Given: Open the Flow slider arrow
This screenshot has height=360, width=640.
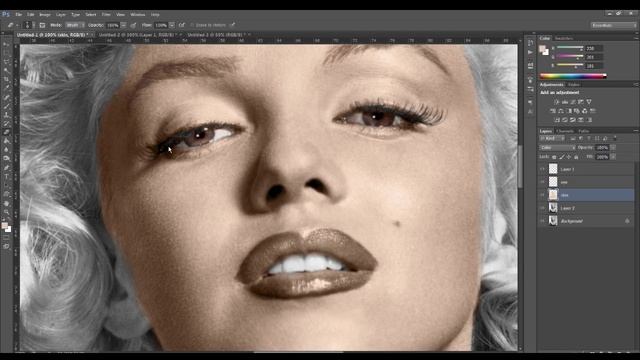Looking at the screenshot, I should point(172,25).
